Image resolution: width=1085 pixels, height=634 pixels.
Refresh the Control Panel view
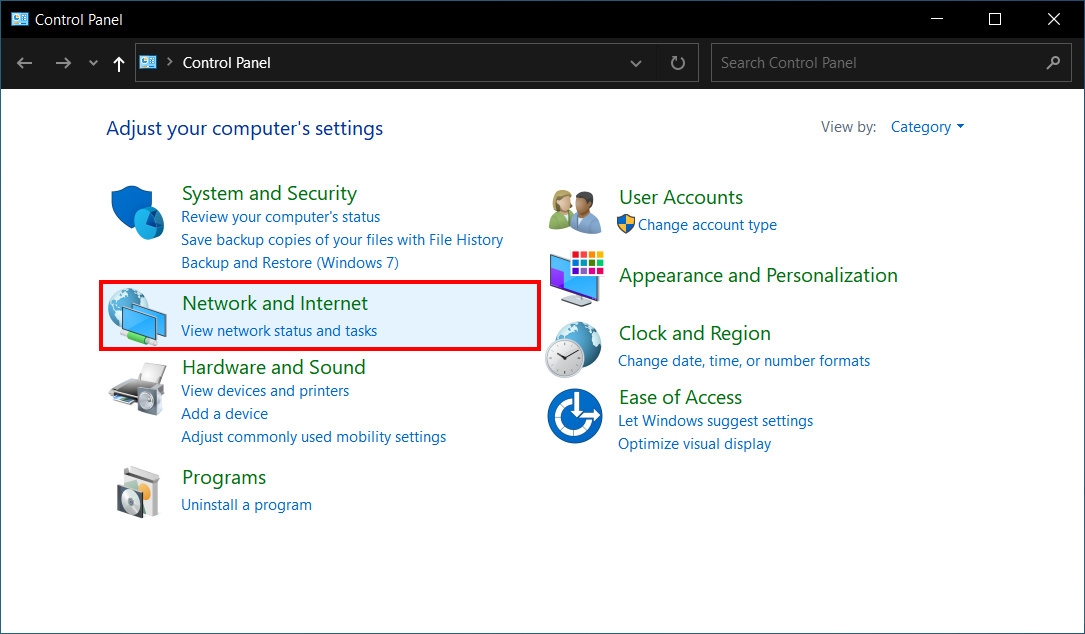tap(677, 63)
